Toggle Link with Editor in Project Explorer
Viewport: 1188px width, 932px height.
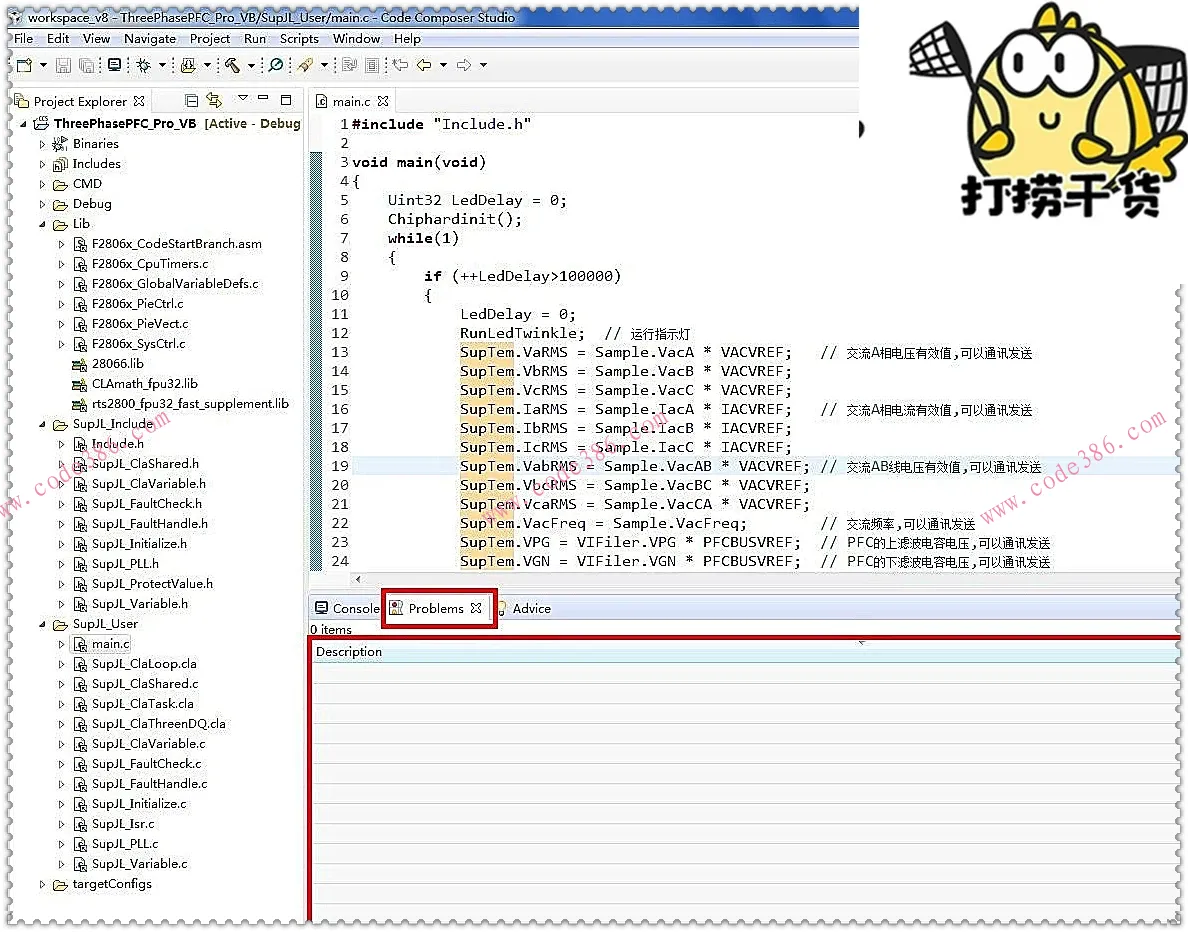click(214, 100)
